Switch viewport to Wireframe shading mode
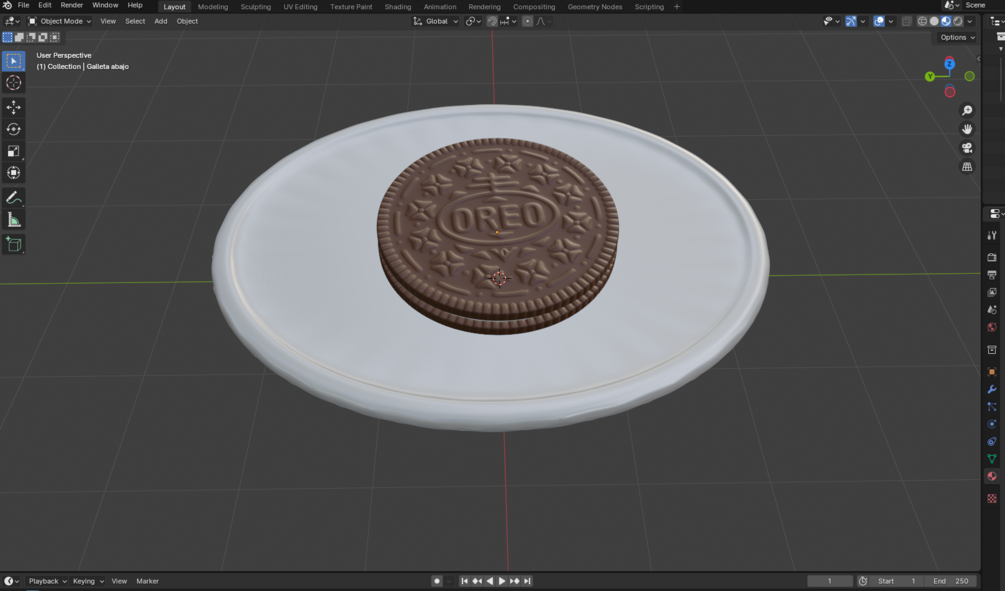 (x=922, y=20)
